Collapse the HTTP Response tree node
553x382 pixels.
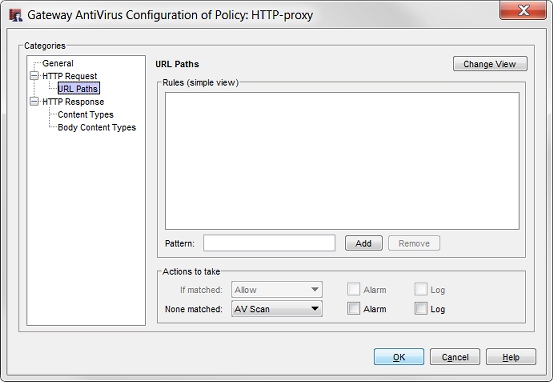[x=34, y=102]
